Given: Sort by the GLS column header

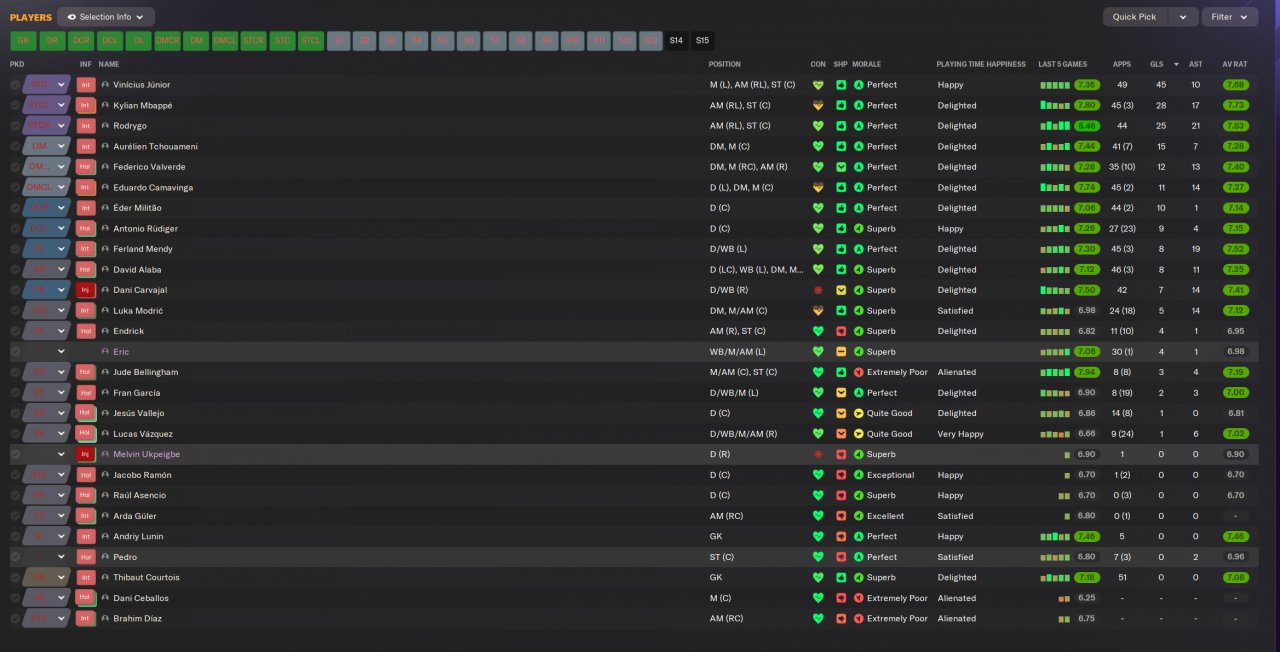Looking at the screenshot, I should [x=1157, y=64].
